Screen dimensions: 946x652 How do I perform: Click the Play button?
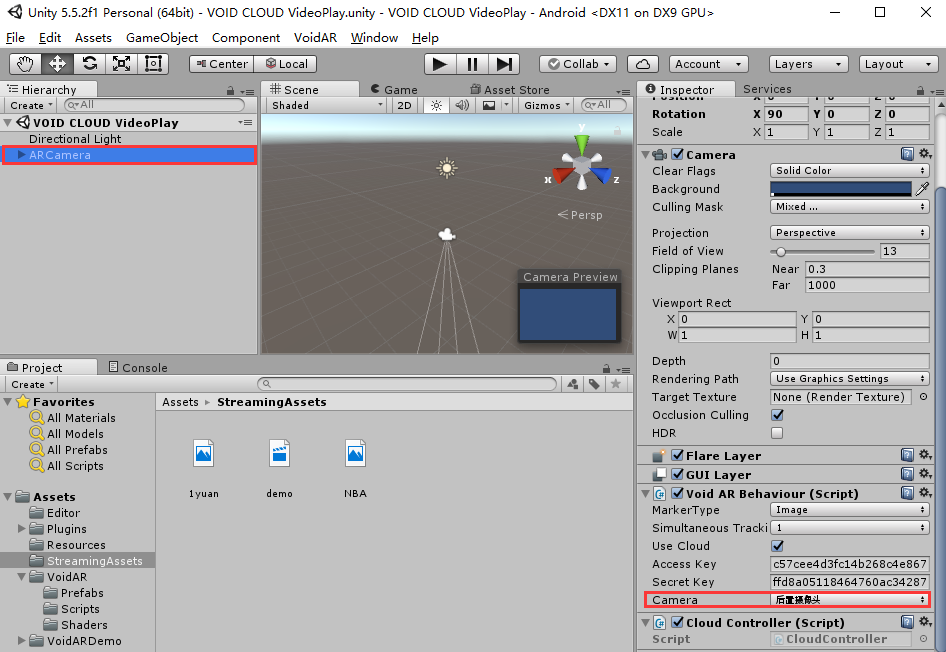[440, 64]
